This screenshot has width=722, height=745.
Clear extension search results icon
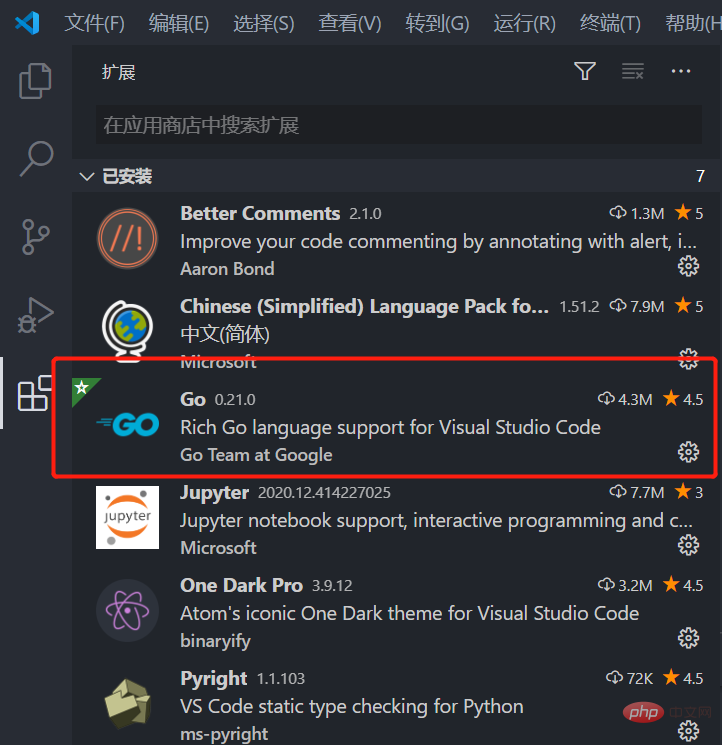[633, 71]
